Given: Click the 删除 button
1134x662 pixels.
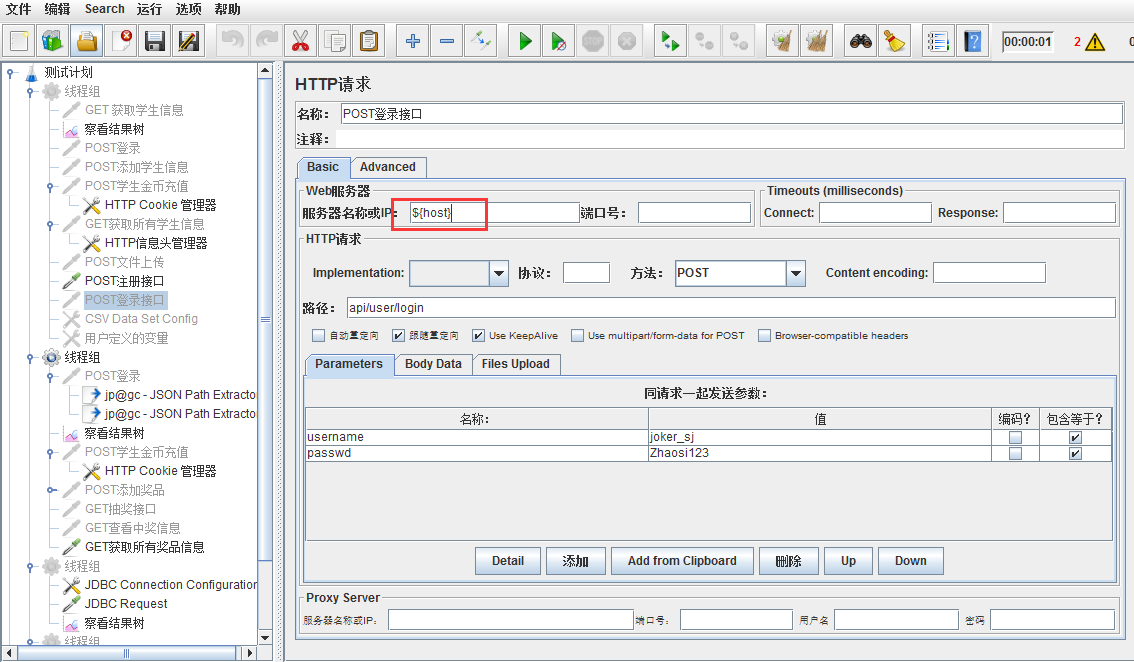Looking at the screenshot, I should click(788, 561).
